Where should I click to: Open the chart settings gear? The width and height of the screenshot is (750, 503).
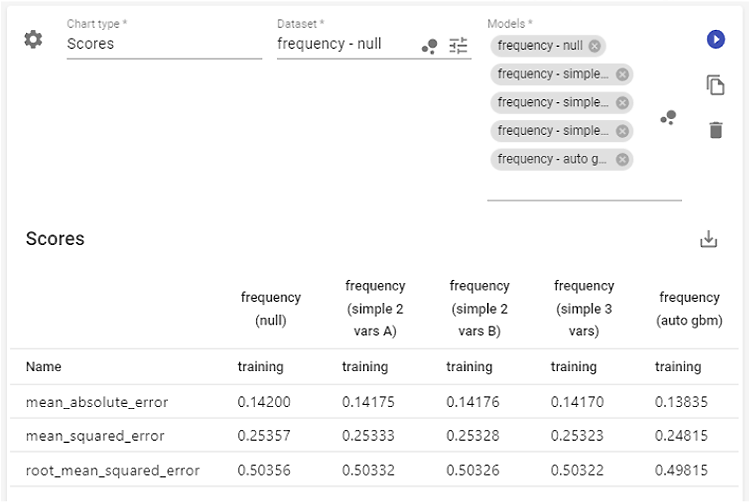33,40
